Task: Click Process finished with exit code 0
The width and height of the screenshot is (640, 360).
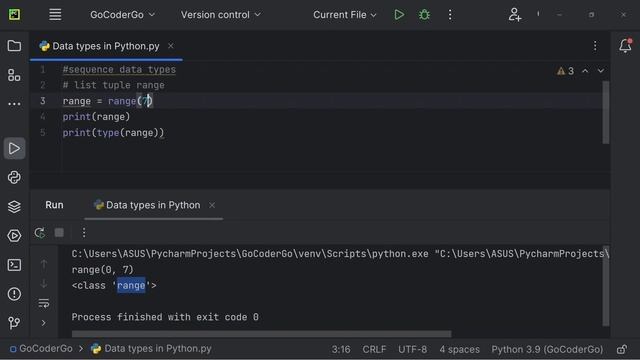Action: pos(165,317)
